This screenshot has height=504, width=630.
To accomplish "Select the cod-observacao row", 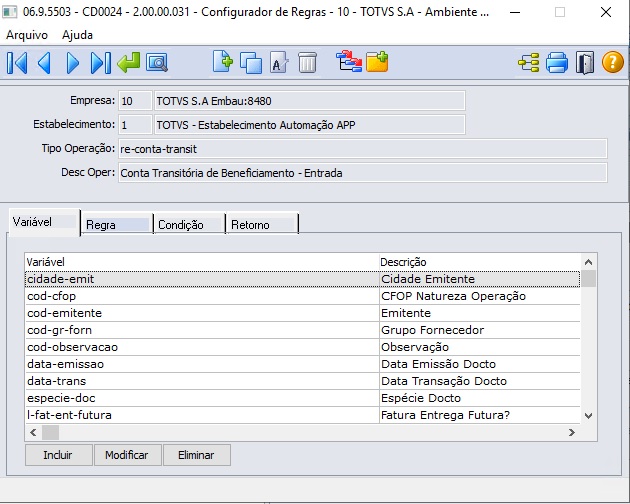I will pos(303,347).
